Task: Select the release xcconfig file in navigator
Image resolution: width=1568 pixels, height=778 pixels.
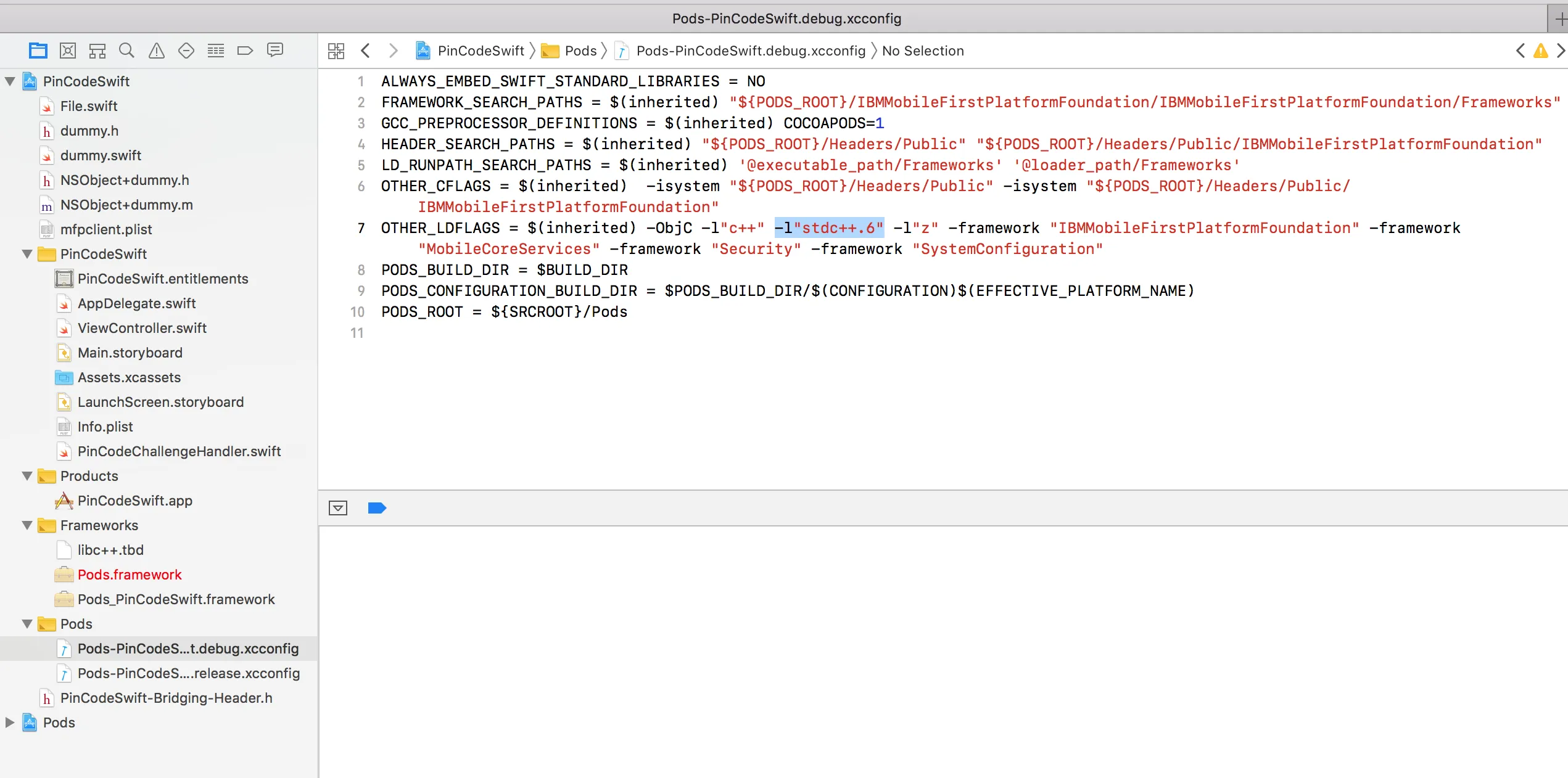Action: coord(189,673)
